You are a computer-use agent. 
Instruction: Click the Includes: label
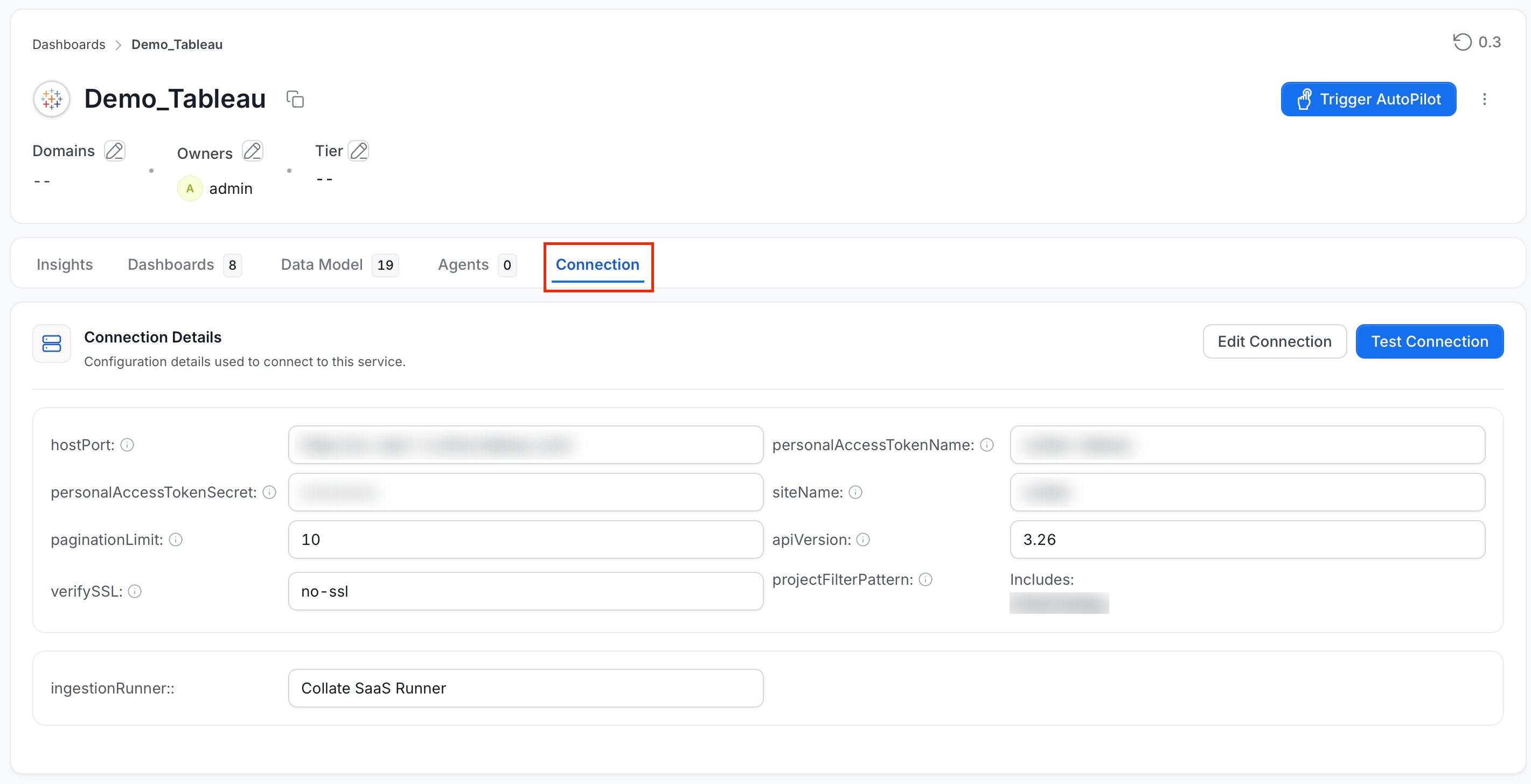coord(1042,580)
